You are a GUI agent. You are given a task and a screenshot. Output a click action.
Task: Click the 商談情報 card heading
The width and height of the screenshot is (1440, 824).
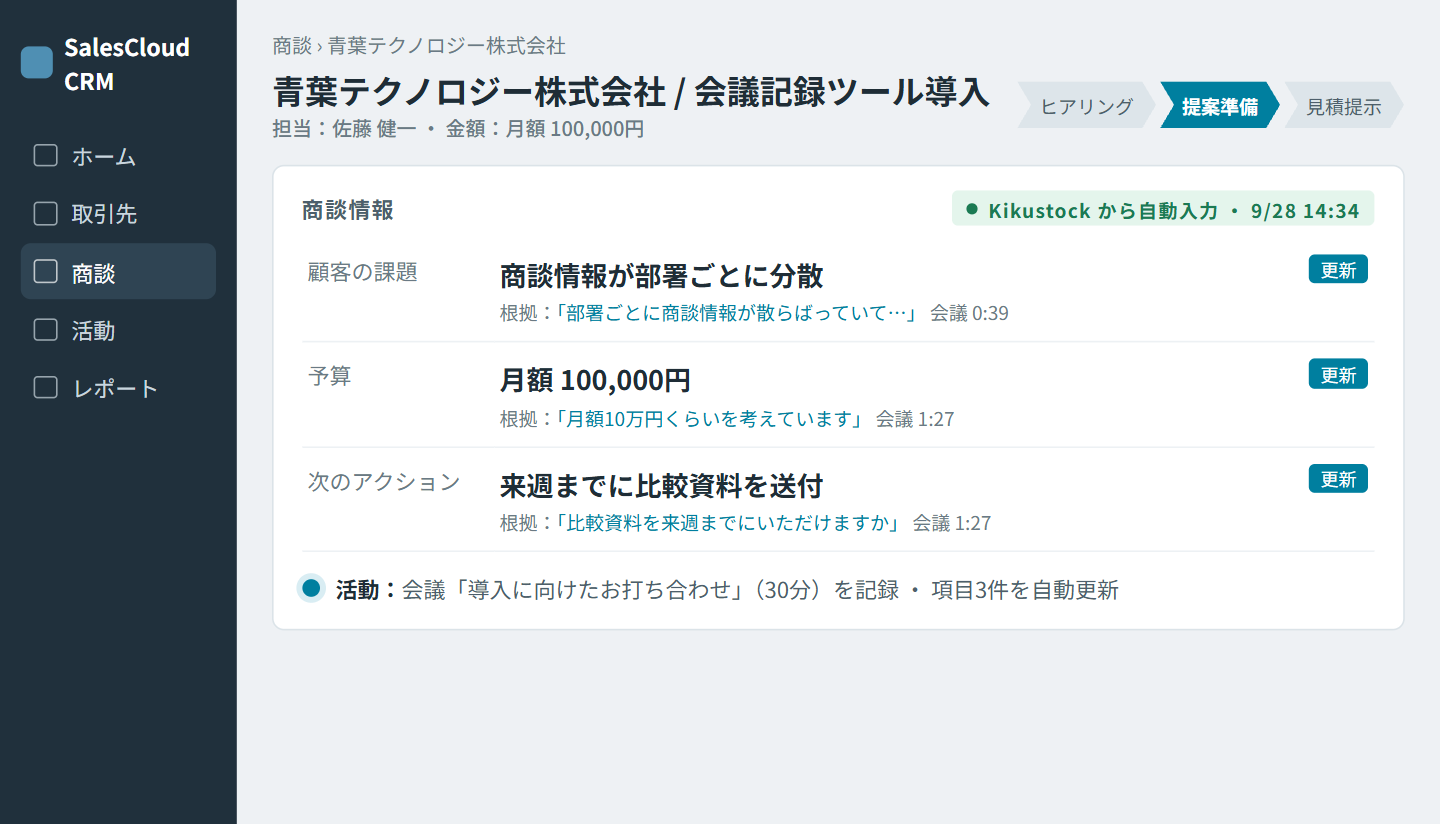coord(348,210)
